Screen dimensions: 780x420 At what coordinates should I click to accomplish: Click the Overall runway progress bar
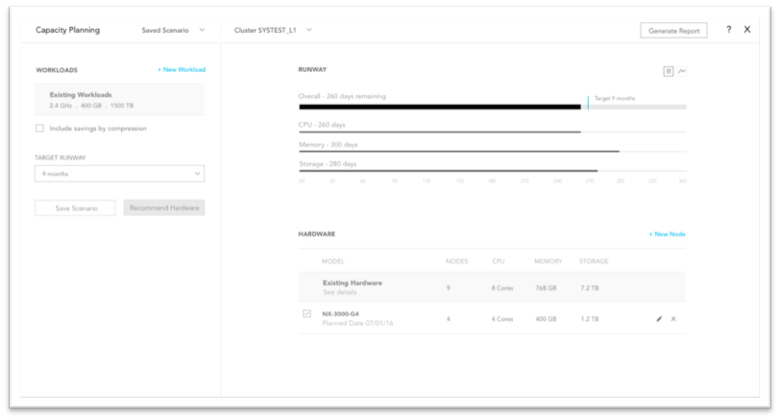coord(440,106)
